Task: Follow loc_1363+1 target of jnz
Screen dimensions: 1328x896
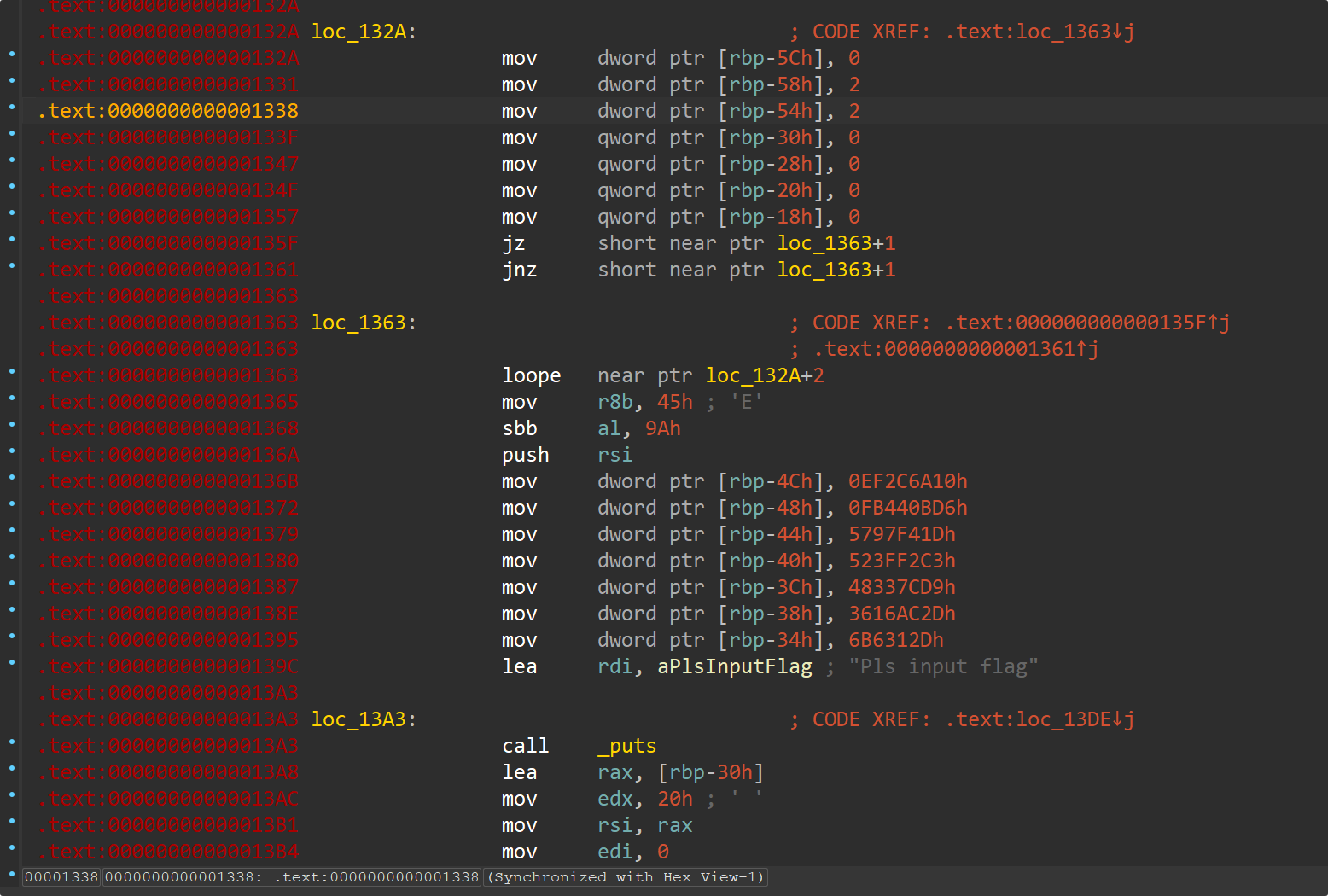Action: click(836, 270)
